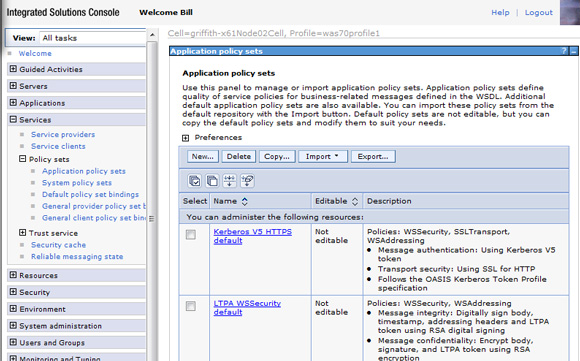
Task: Open Reliable messaging state link
Action: click(x=77, y=256)
